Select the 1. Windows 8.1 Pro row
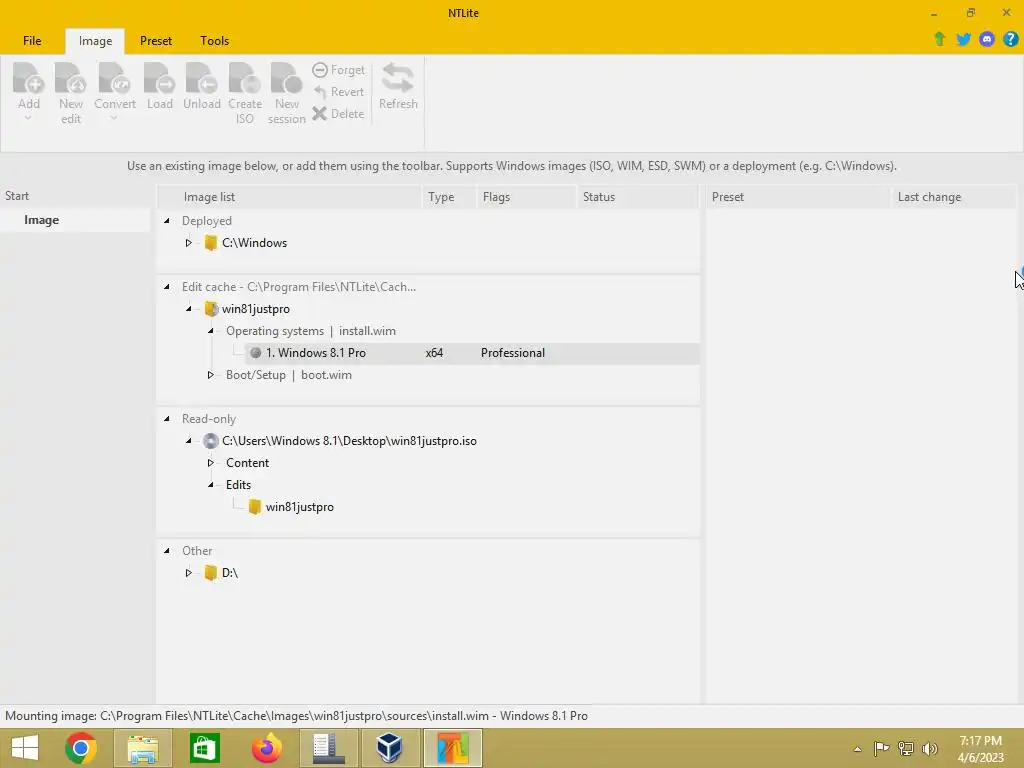The width and height of the screenshot is (1024, 768). pos(473,353)
